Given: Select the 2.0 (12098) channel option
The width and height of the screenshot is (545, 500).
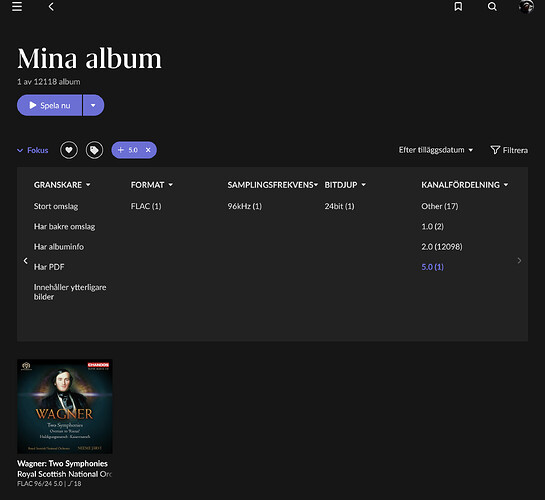Looking at the screenshot, I should click(x=442, y=247).
